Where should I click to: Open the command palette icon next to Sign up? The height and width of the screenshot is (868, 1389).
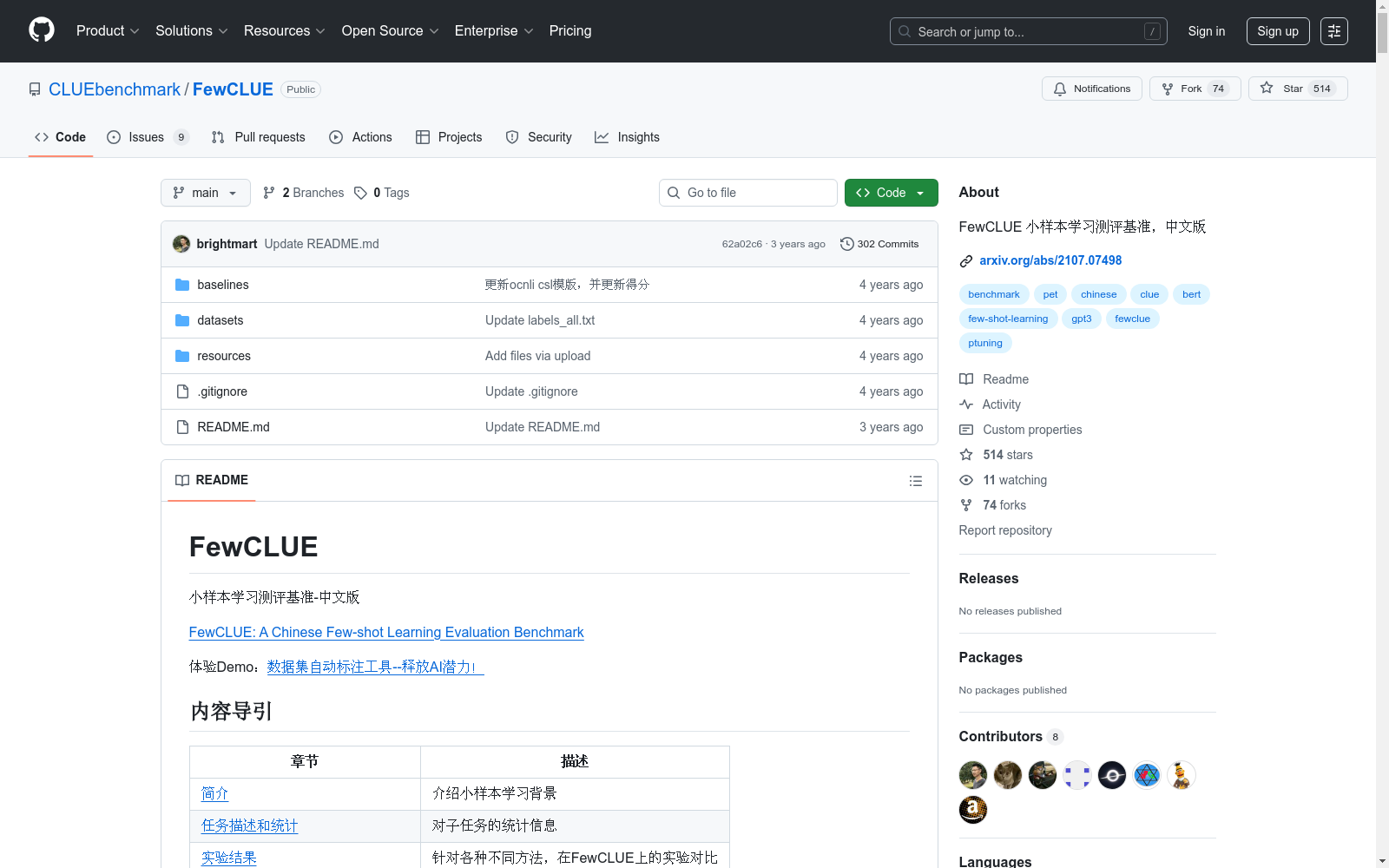click(x=1334, y=31)
